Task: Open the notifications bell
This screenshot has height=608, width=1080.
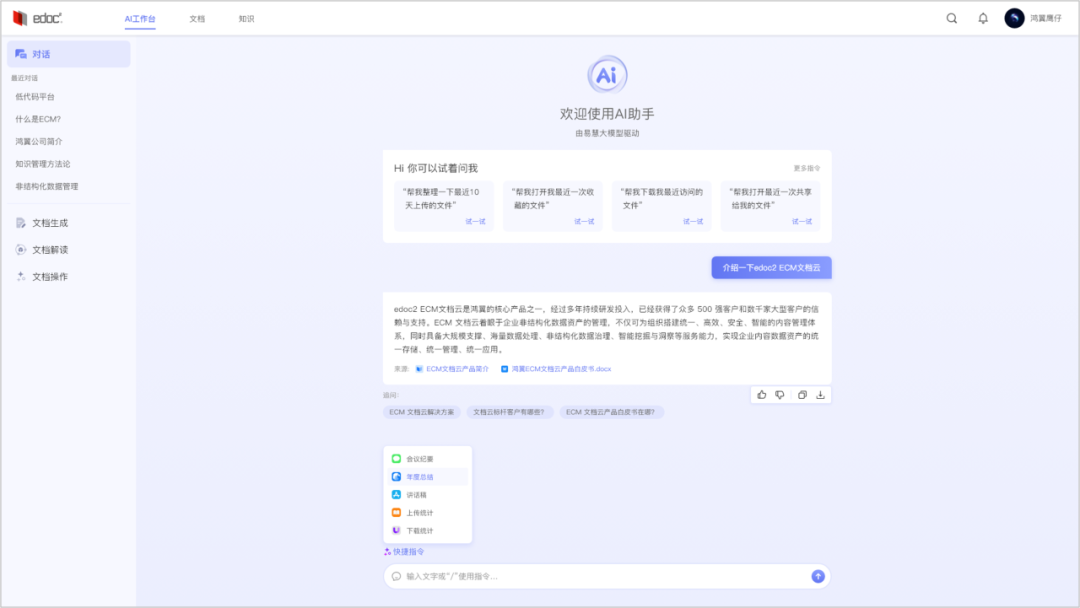Action: coord(982,17)
